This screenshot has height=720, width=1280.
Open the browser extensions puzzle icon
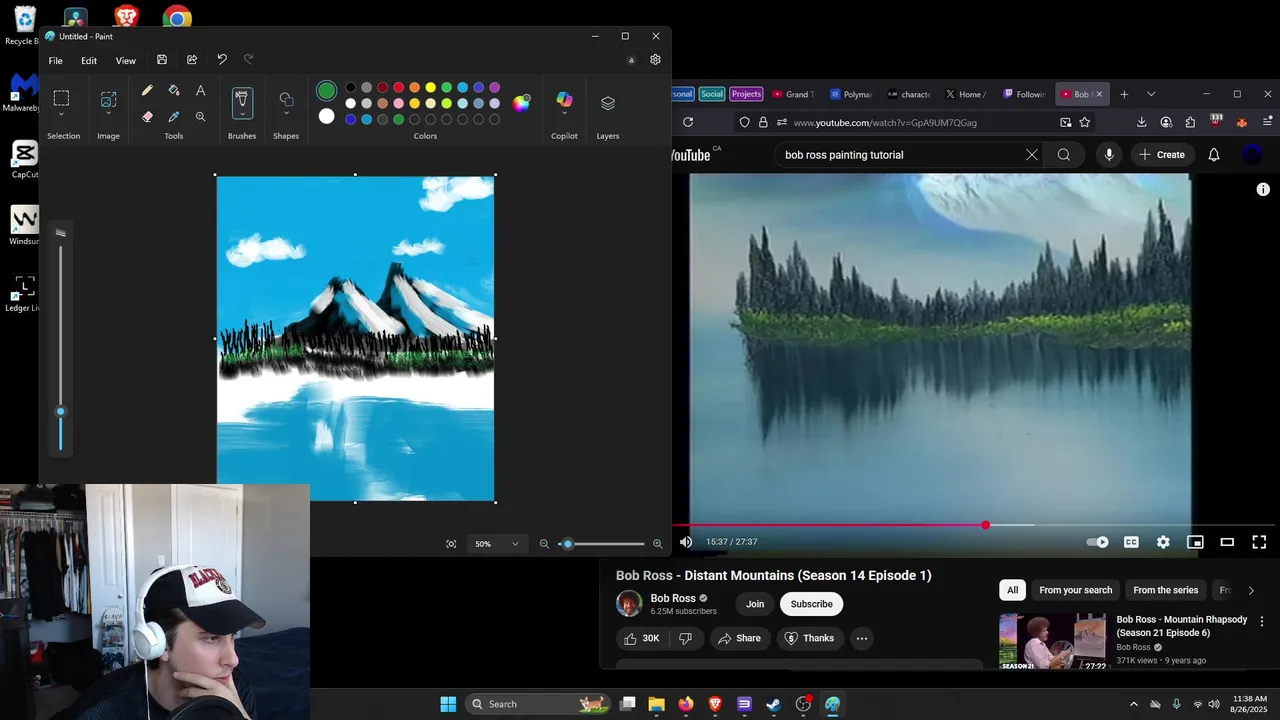(1190, 122)
